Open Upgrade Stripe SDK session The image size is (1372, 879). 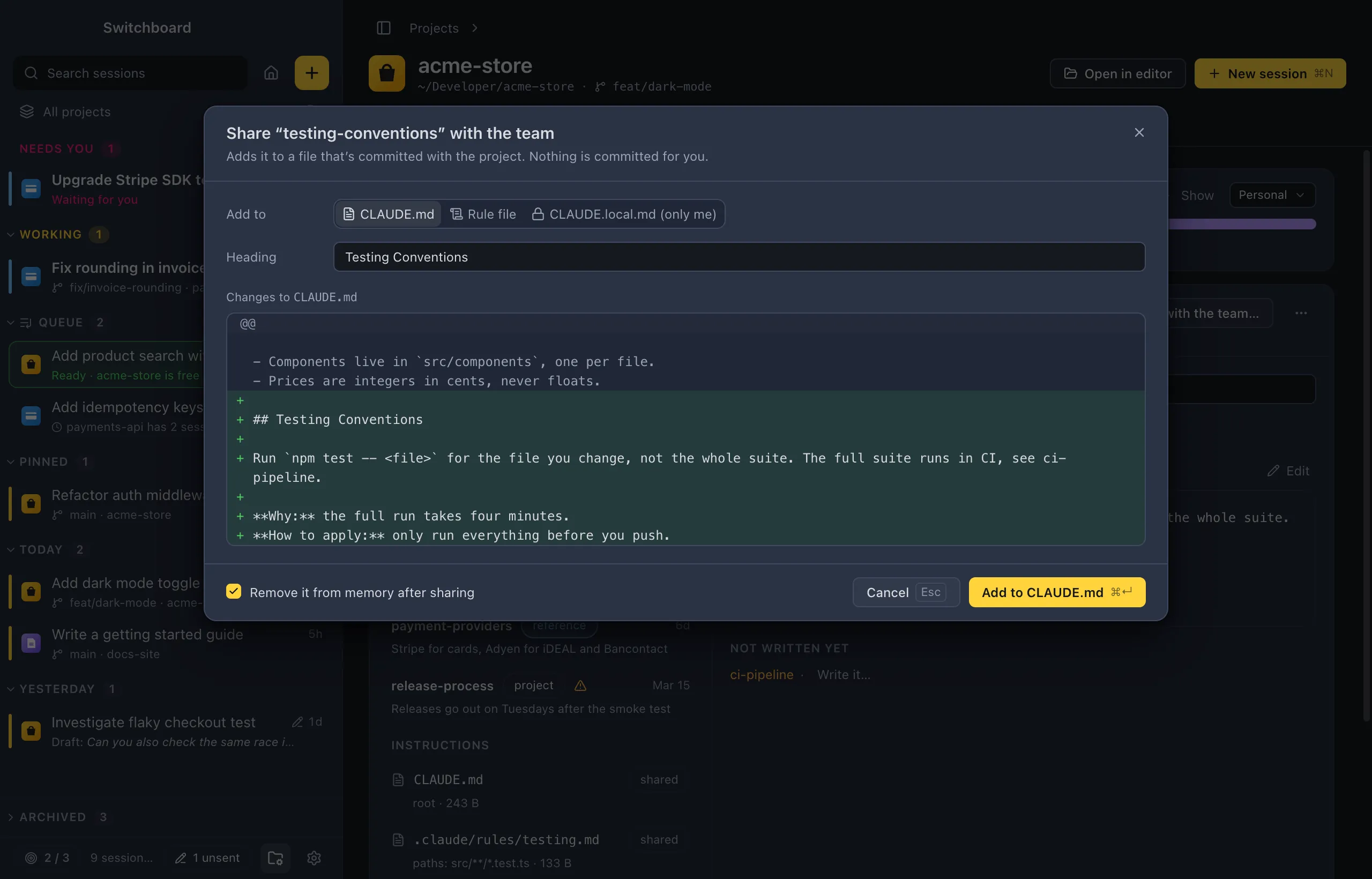tap(107, 188)
